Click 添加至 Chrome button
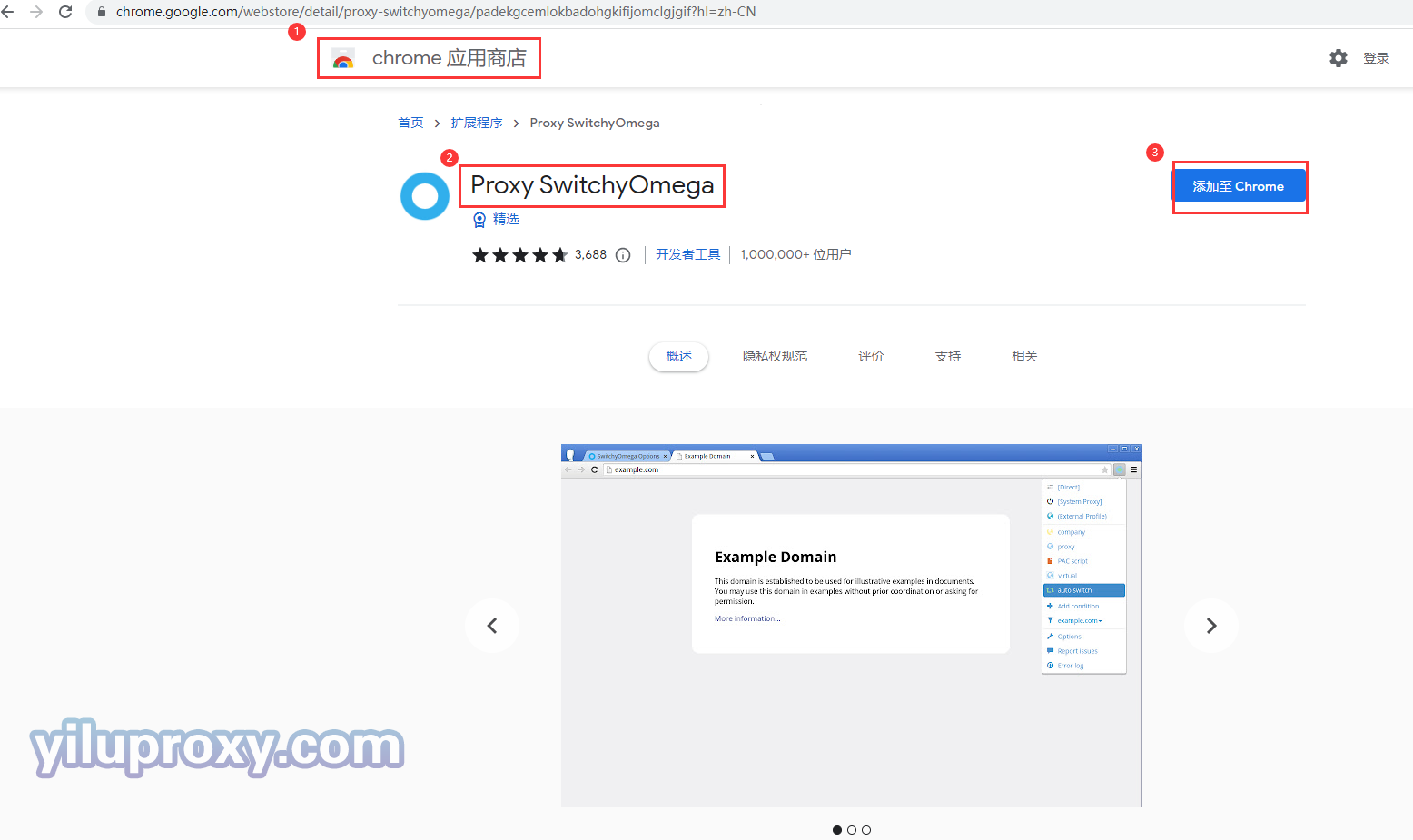The height and width of the screenshot is (840, 1413). point(1239,186)
